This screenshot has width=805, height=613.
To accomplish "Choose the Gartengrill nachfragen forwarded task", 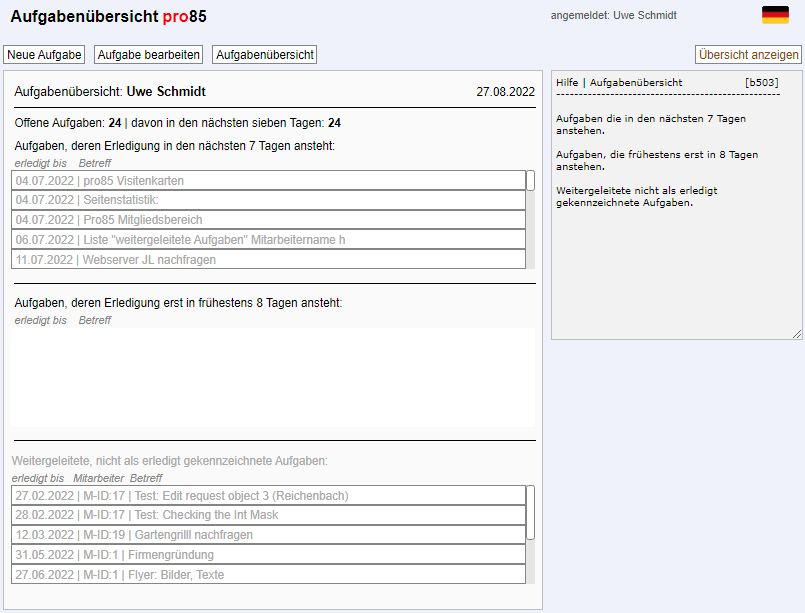I will [x=268, y=535].
